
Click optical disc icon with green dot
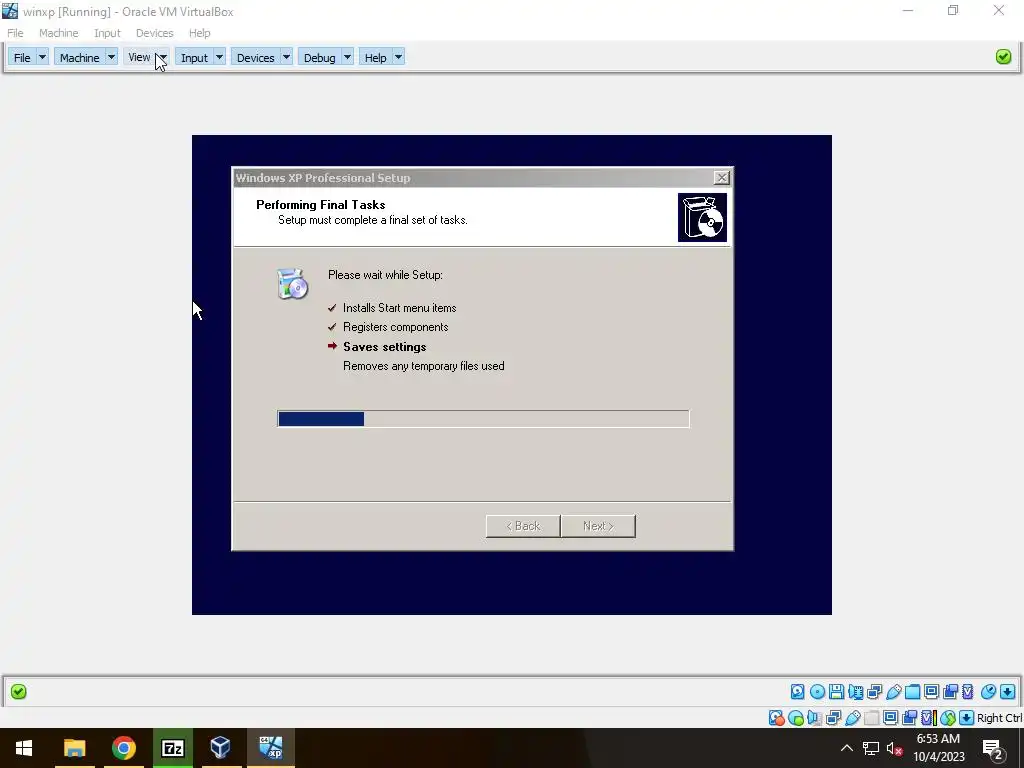(795, 718)
